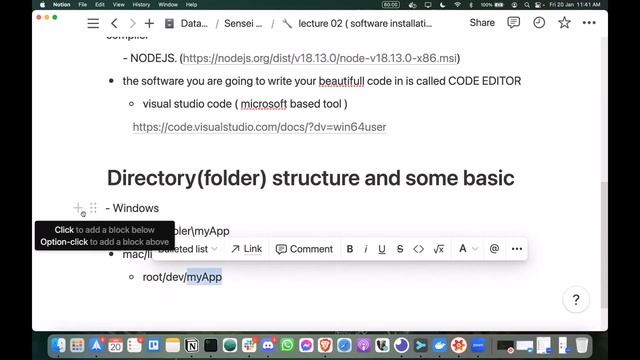Open Trash from the dock

pos(582,346)
